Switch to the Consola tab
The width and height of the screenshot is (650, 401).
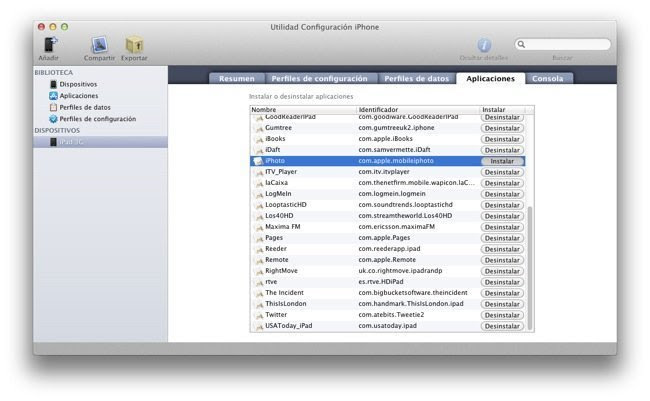pos(548,78)
